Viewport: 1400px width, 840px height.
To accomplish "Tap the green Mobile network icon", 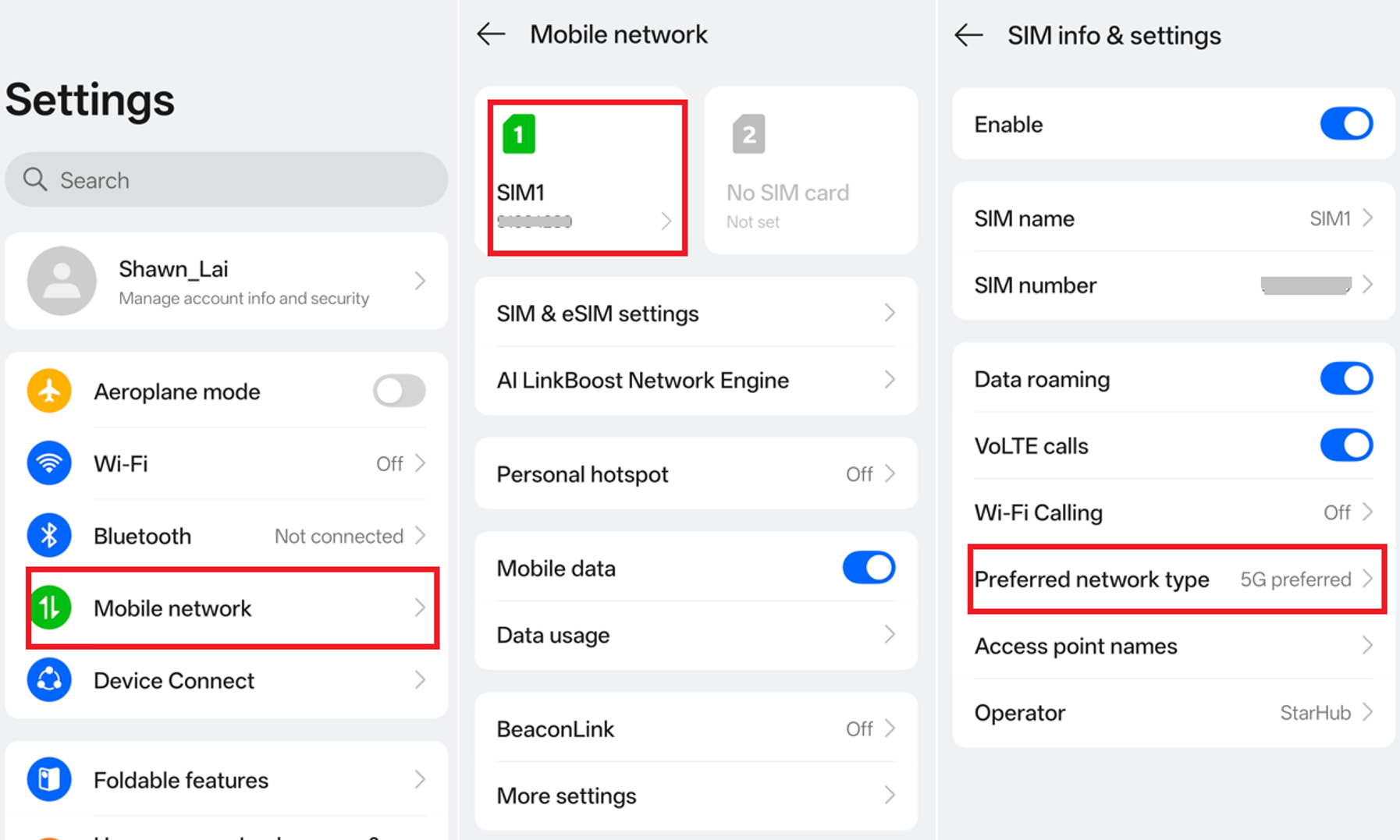I will [x=49, y=608].
